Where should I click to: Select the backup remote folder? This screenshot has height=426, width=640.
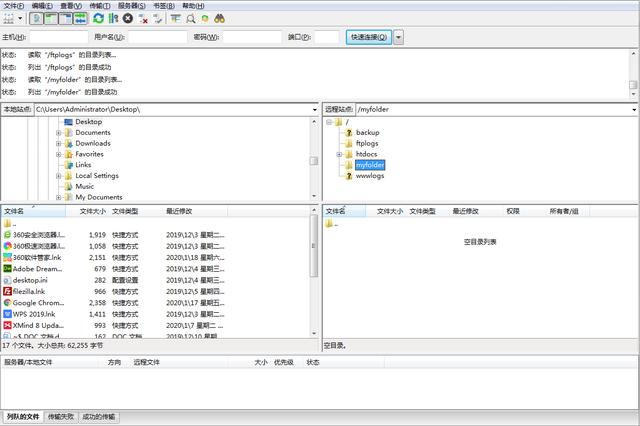tap(367, 133)
